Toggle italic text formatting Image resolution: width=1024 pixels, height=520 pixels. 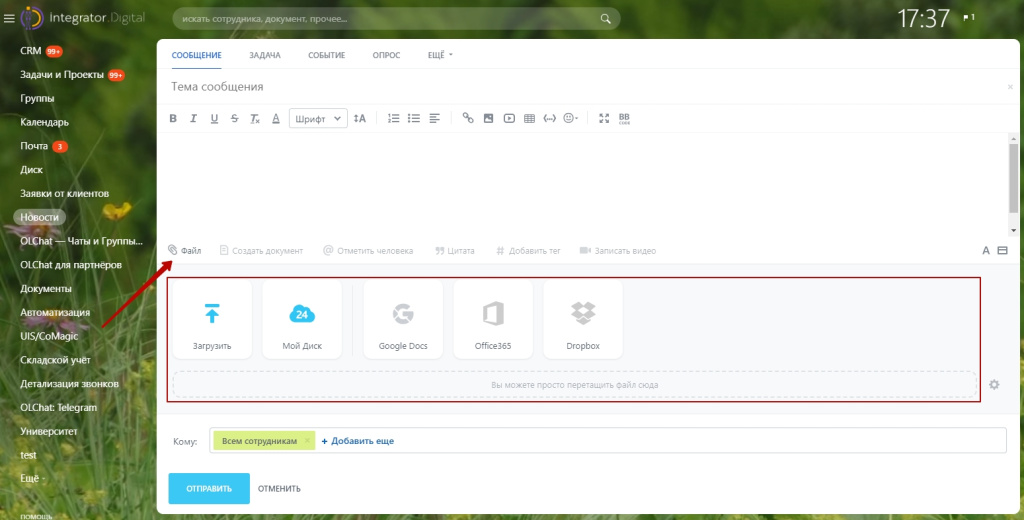pos(193,118)
